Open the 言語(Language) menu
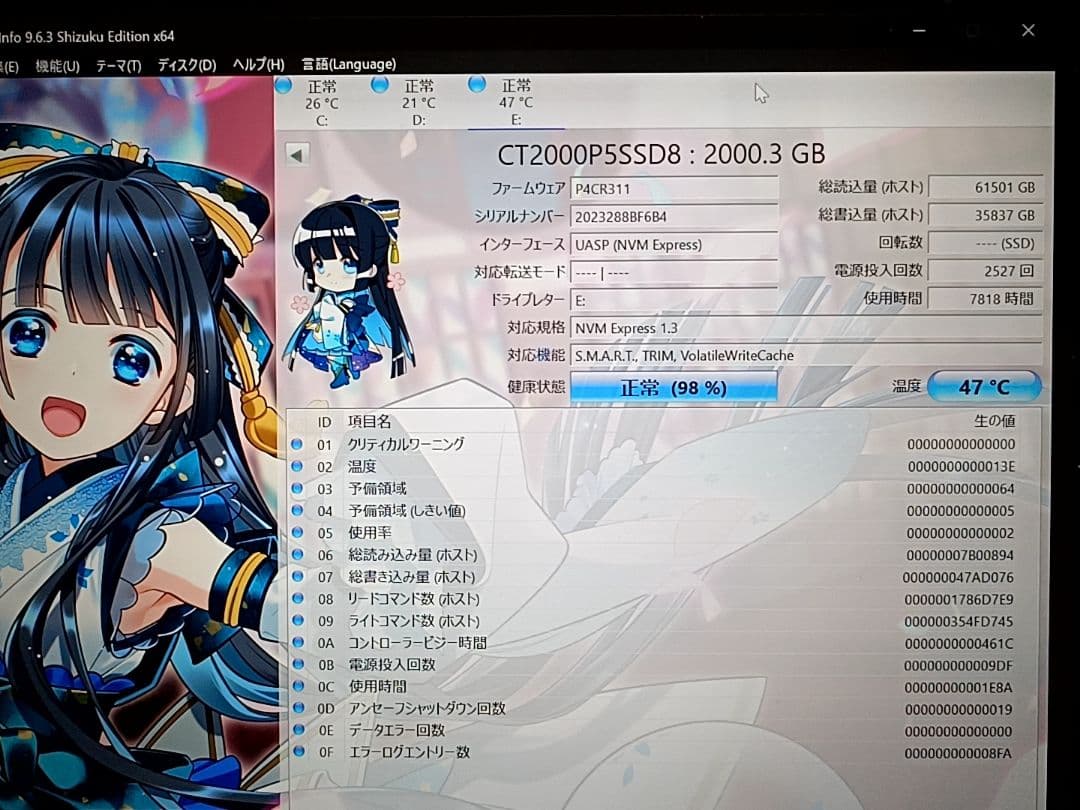 click(x=349, y=64)
